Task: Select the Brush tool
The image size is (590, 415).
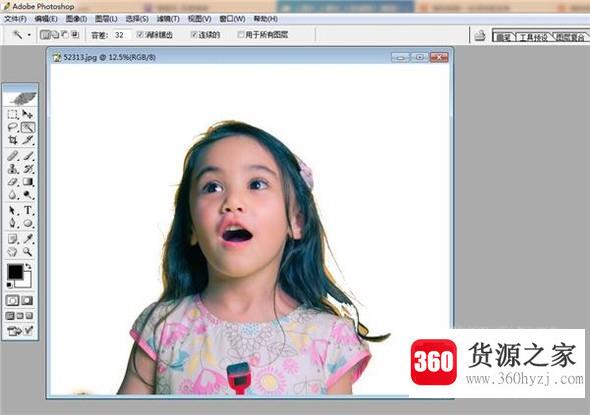Action: coord(28,155)
